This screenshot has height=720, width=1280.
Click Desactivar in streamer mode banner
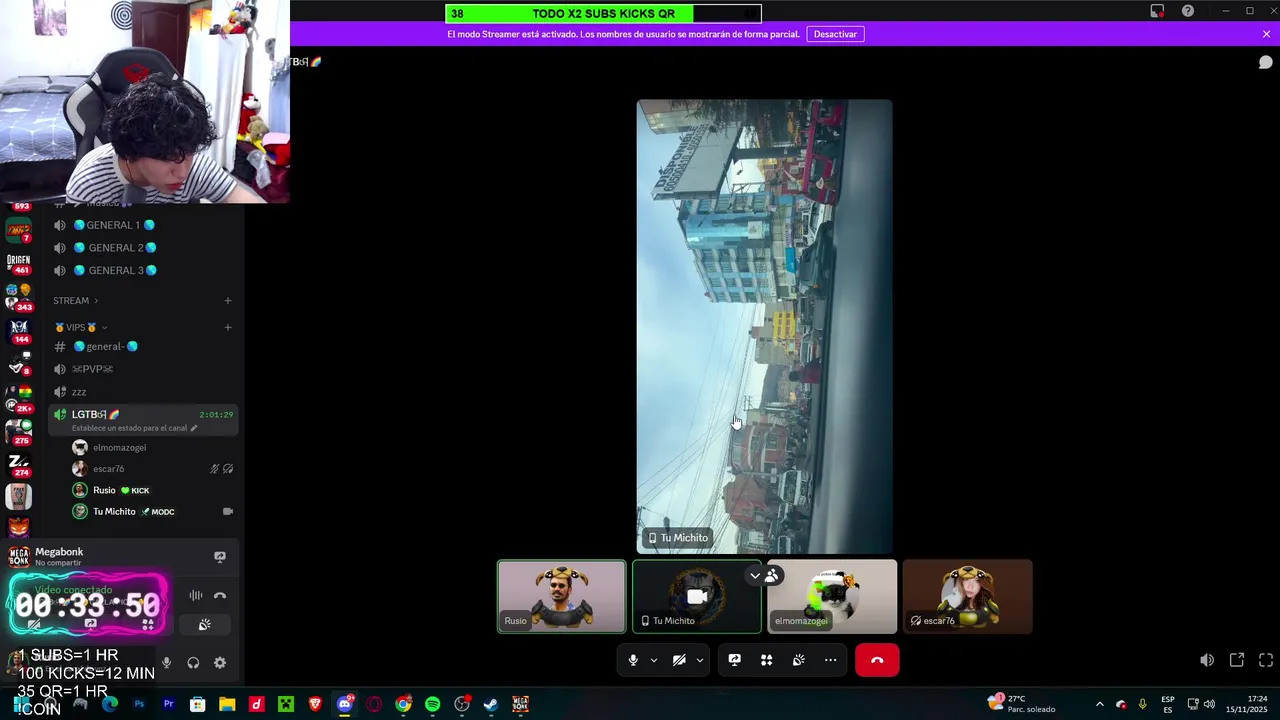(835, 34)
